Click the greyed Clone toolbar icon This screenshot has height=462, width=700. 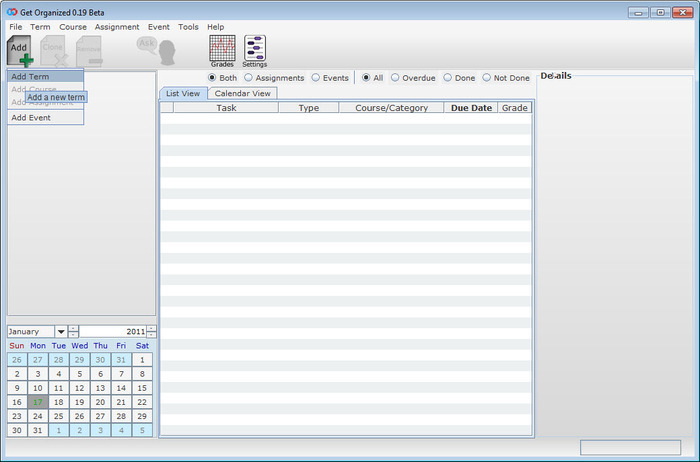(x=54, y=51)
